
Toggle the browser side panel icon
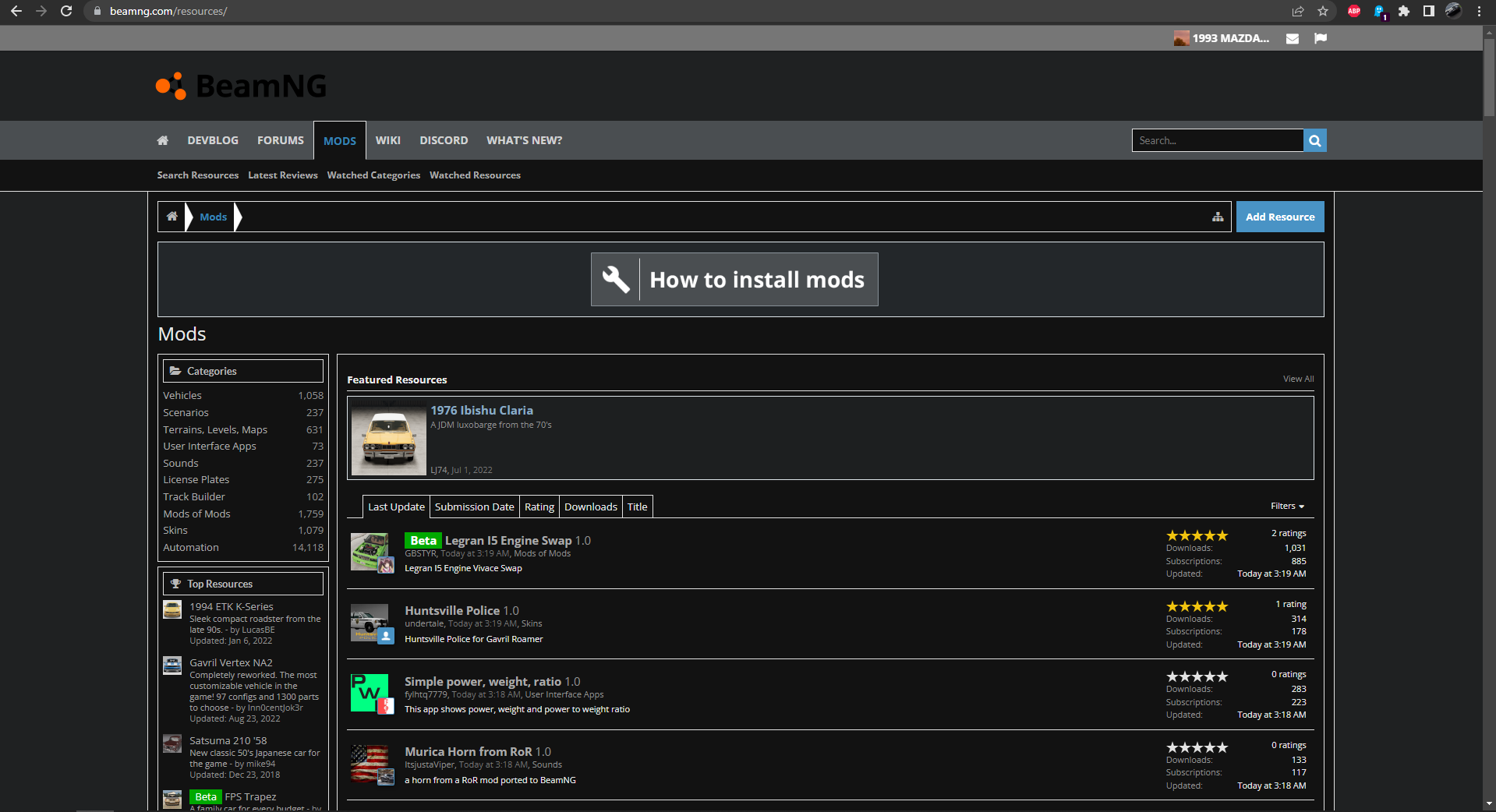[x=1429, y=11]
